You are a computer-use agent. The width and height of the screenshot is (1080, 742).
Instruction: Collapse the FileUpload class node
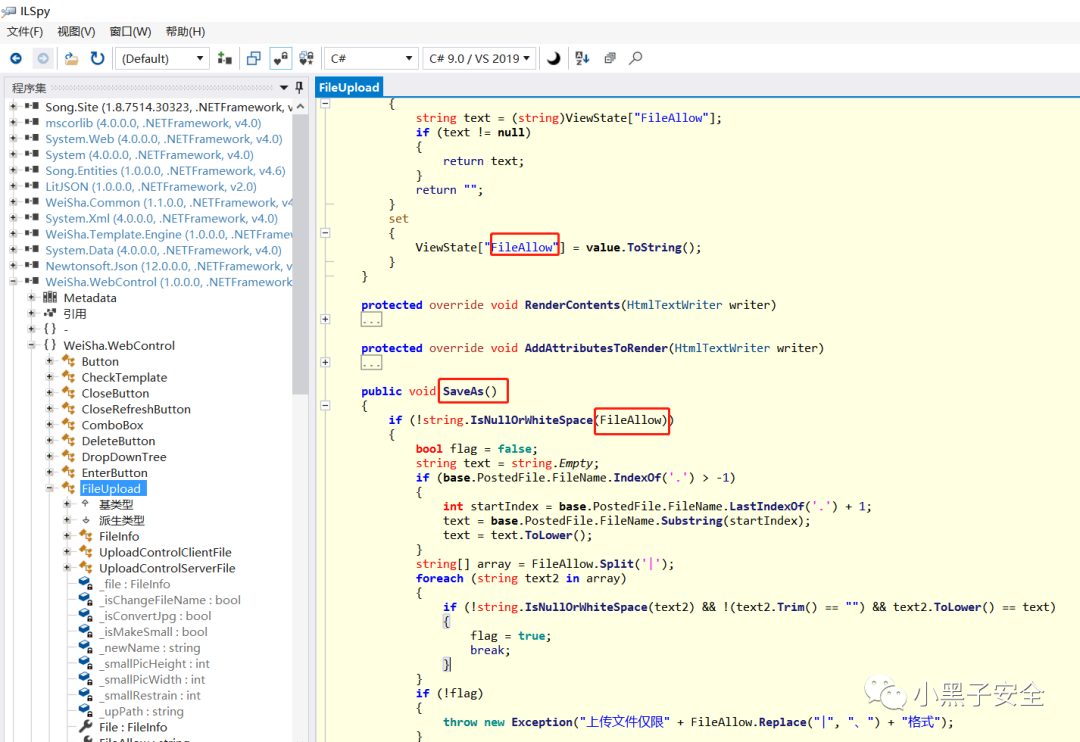coord(50,488)
